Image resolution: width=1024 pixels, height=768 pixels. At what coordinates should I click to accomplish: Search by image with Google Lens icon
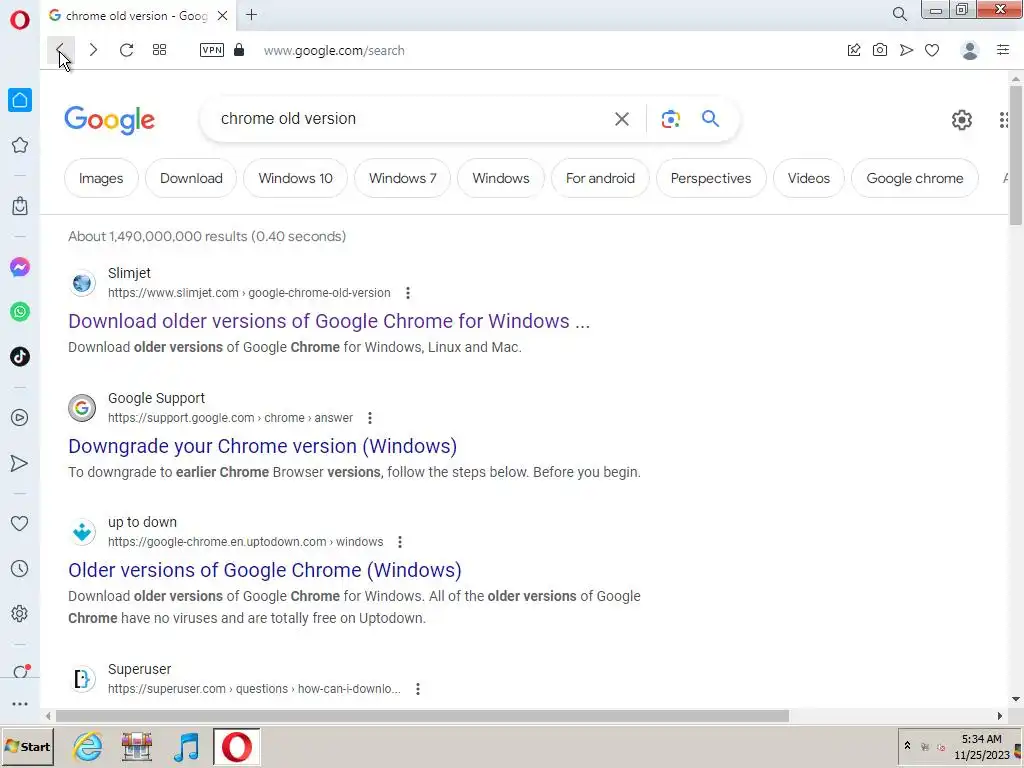point(671,119)
